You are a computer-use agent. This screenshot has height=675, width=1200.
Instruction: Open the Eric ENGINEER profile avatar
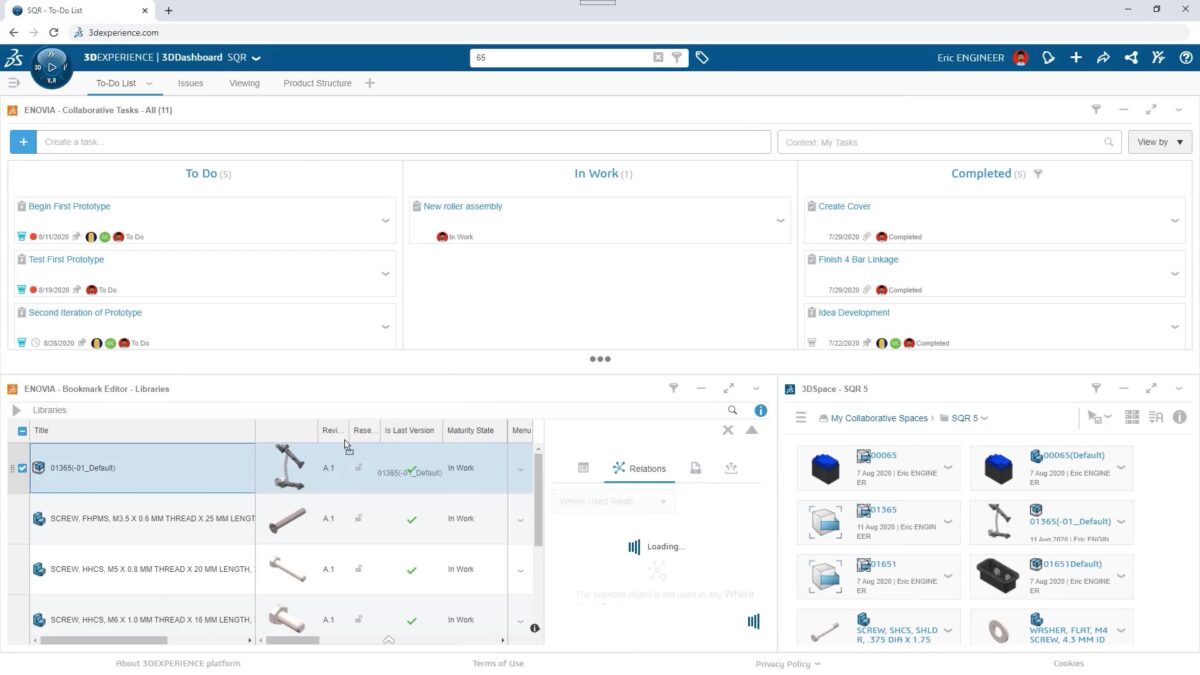tap(1020, 58)
